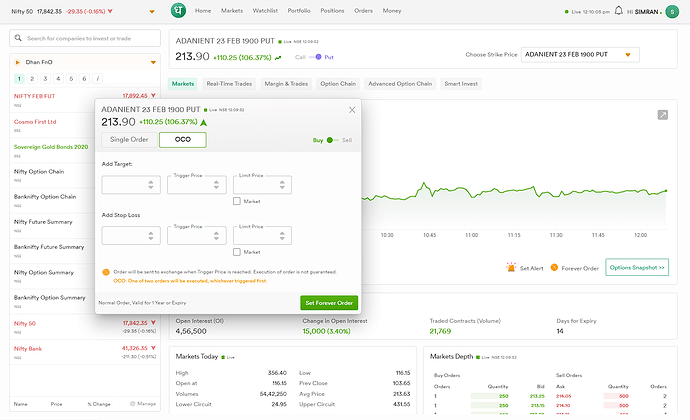Click the Forever Order orange icon
Viewport: 690px width, 420px height.
point(554,267)
